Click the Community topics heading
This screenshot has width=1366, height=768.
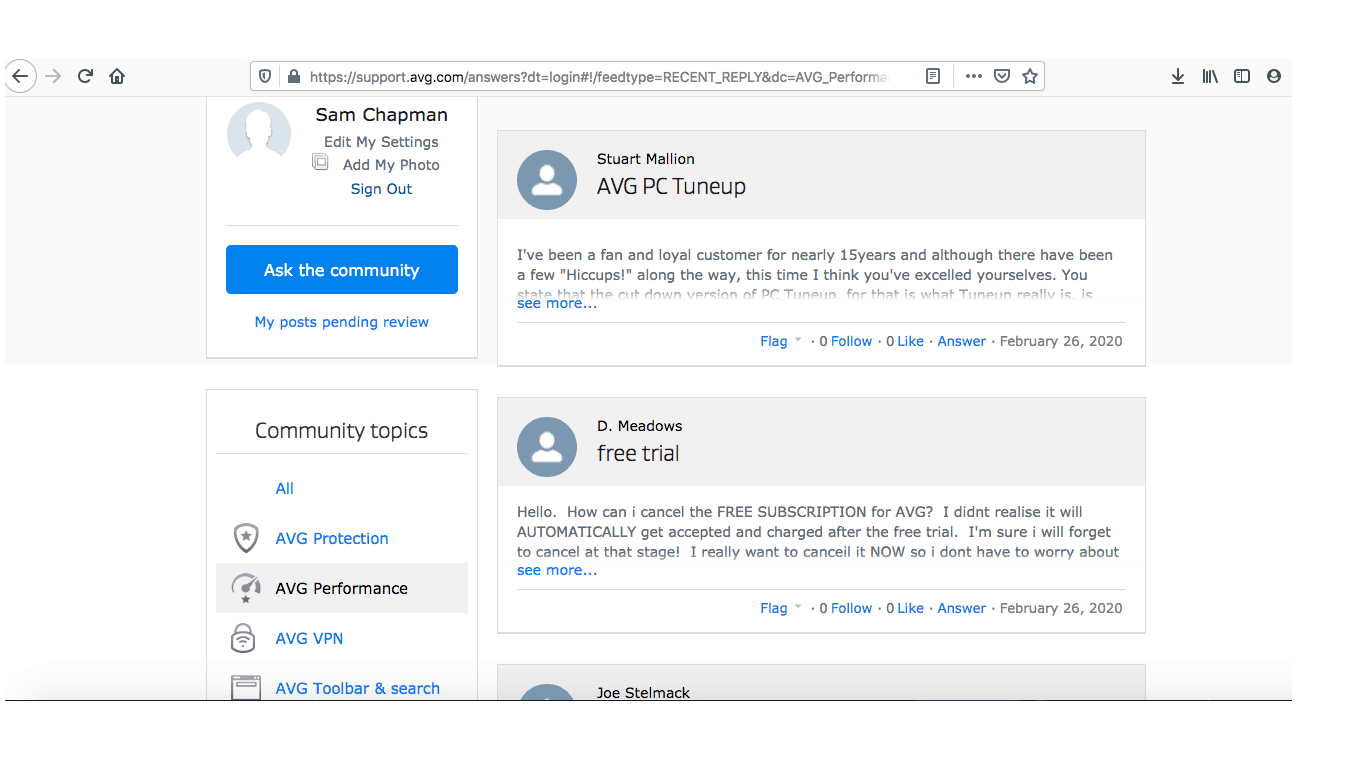342,431
